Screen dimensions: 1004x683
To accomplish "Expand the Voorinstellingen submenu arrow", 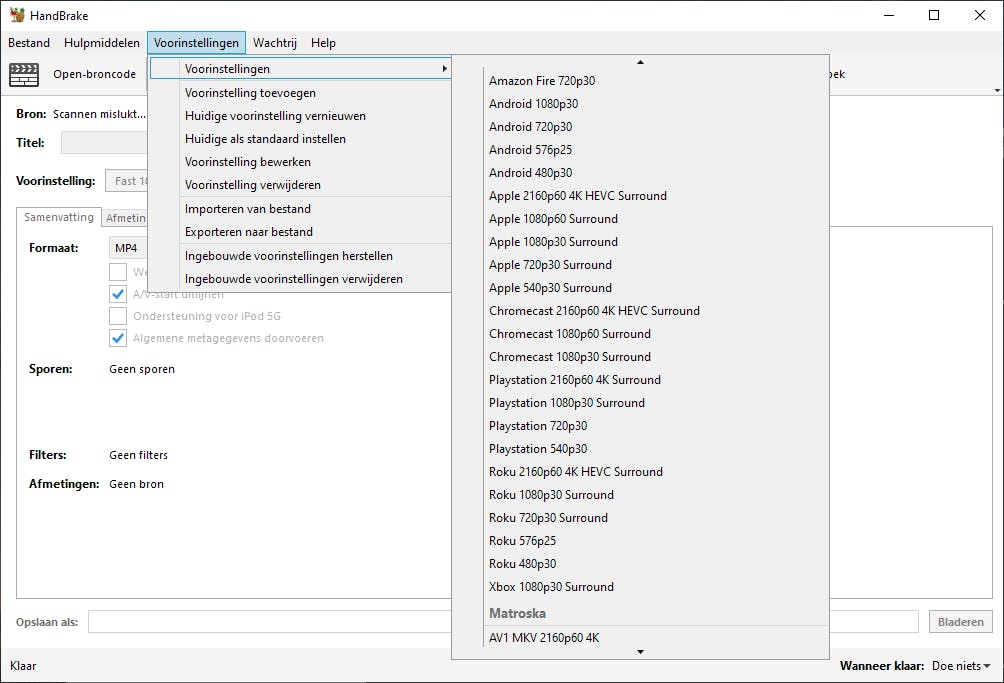I will pyautogui.click(x=444, y=69).
